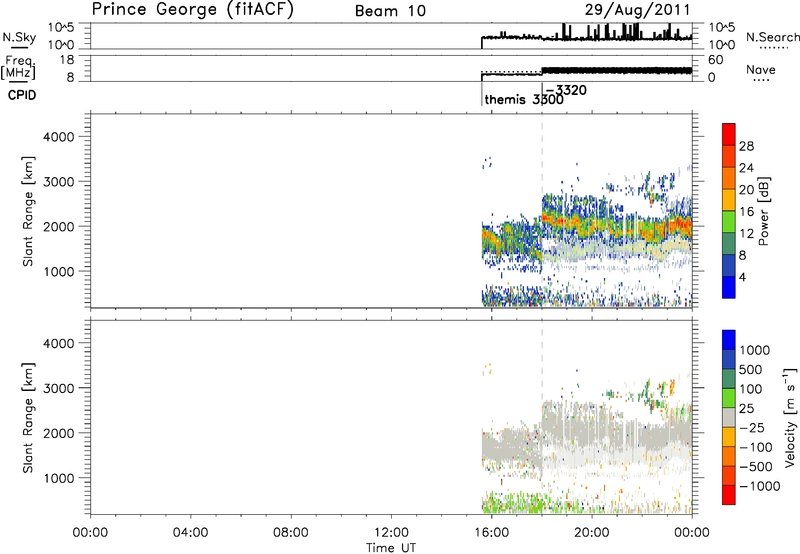800x554 pixels.
Task: Click the date "29/Aug/2011"
Action: coord(638,10)
